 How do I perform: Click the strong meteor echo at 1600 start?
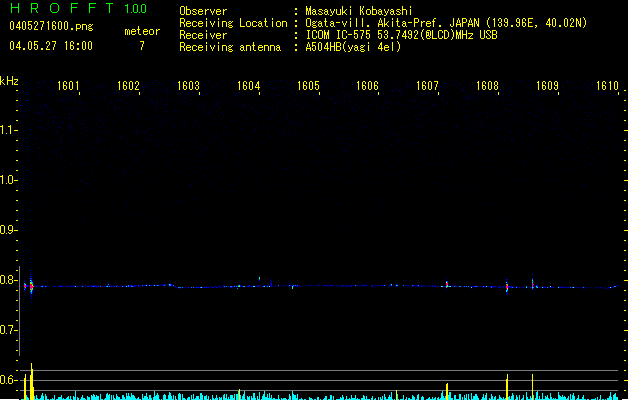(x=31, y=285)
